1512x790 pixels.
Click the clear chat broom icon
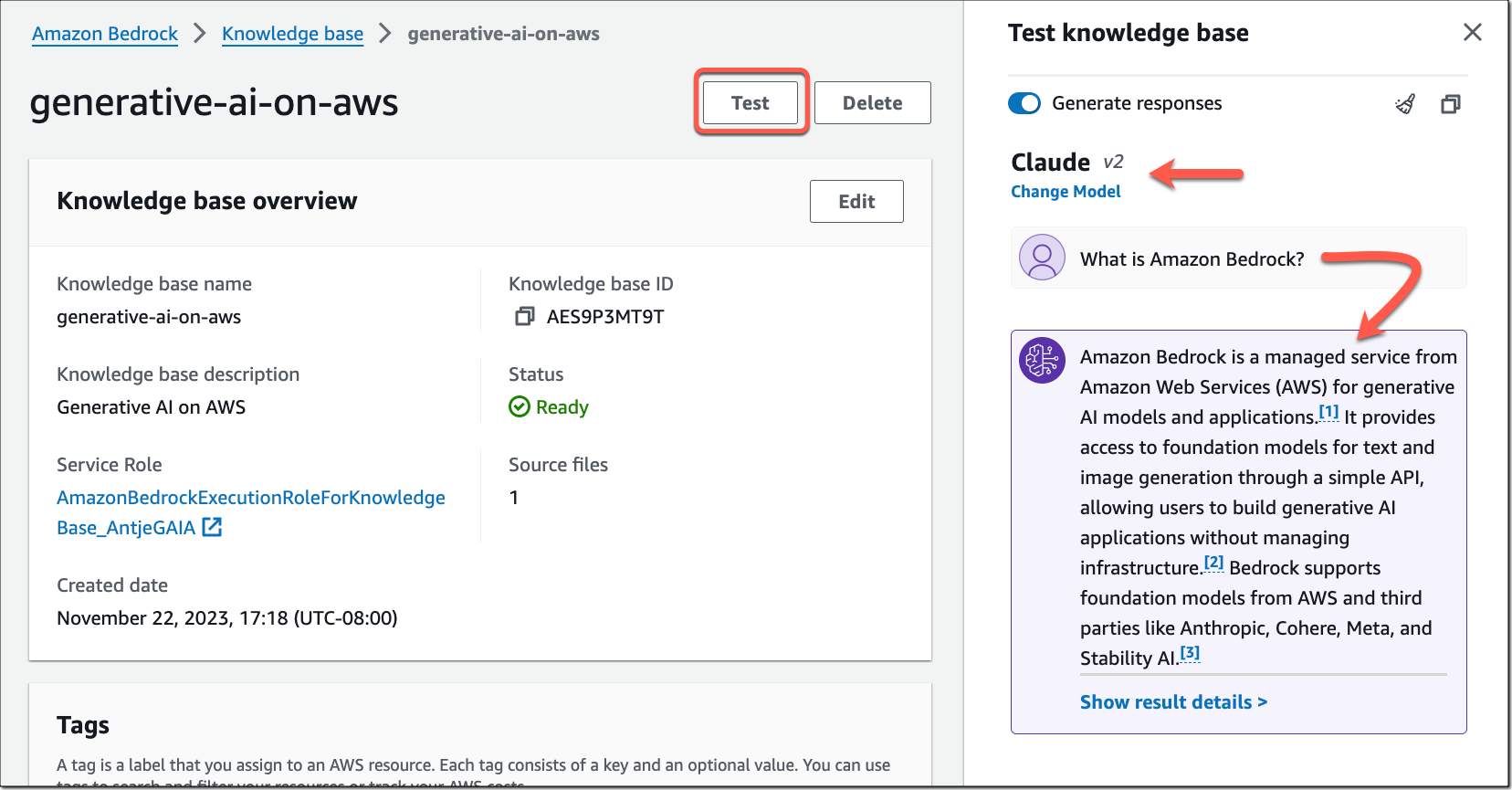(x=1405, y=104)
